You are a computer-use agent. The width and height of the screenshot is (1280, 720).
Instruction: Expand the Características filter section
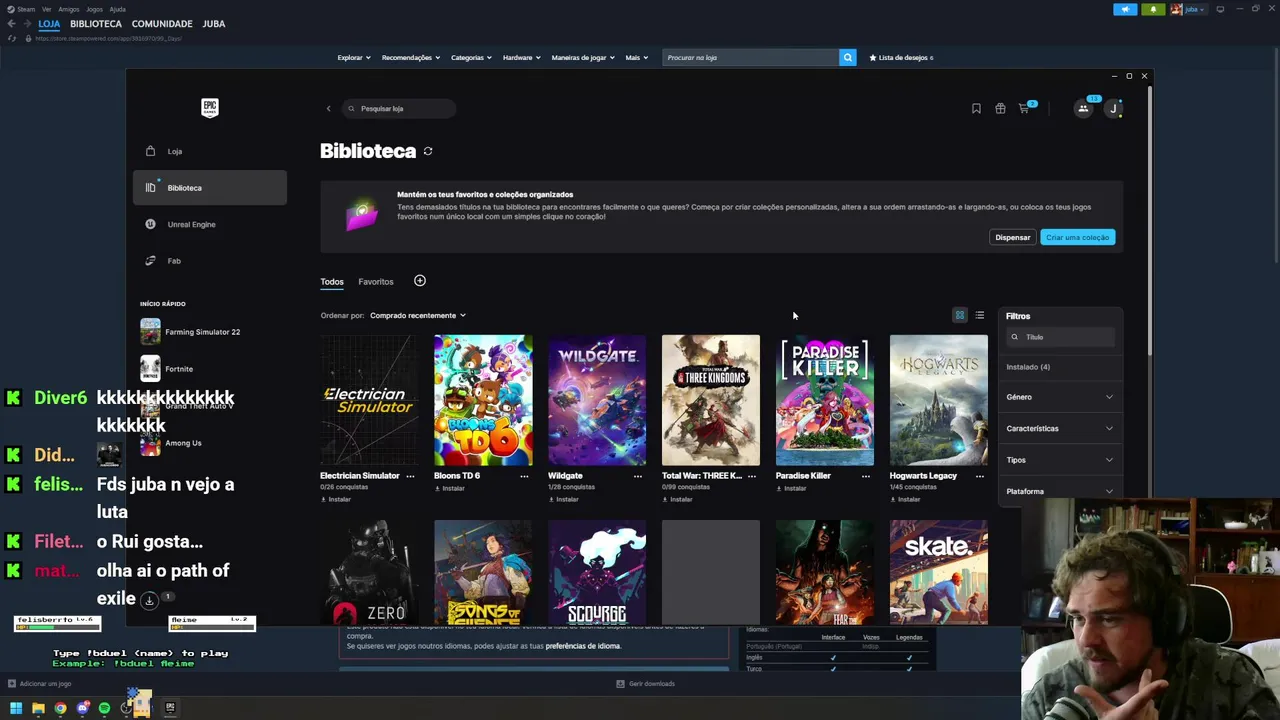pos(1060,428)
